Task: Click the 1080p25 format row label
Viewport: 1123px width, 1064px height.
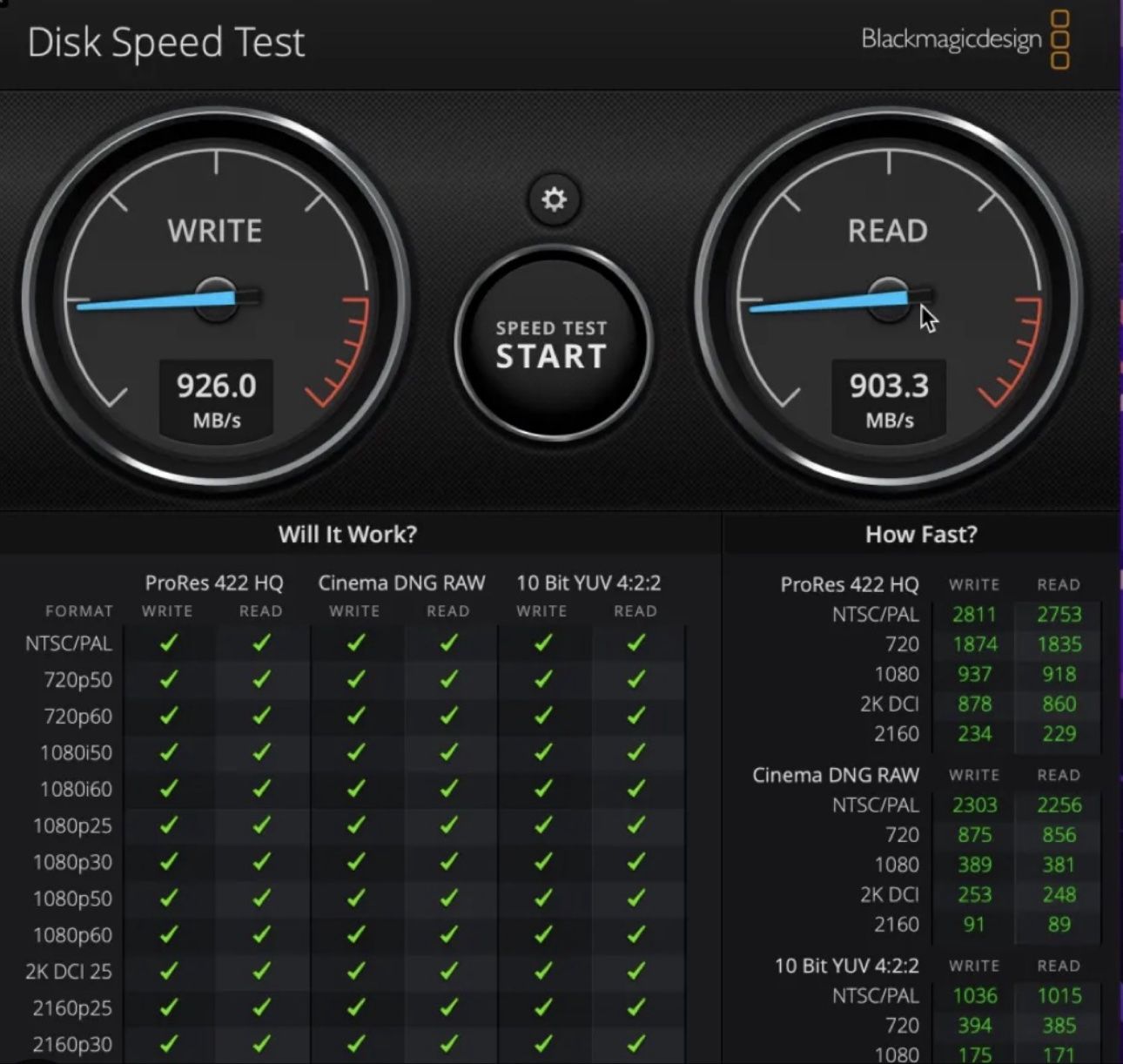Action: 73,825
